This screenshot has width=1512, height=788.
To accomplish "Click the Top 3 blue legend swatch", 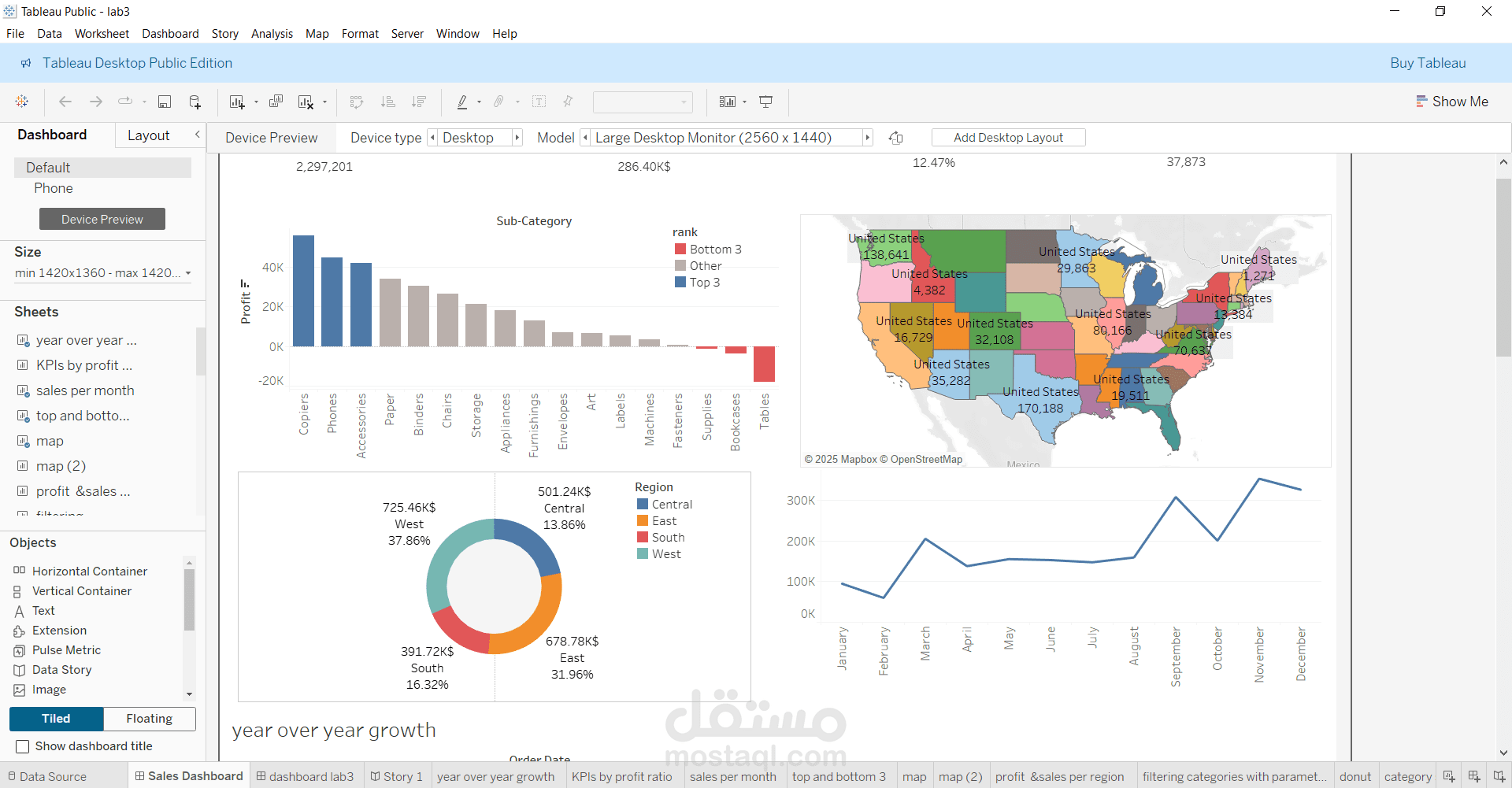I will (x=680, y=282).
